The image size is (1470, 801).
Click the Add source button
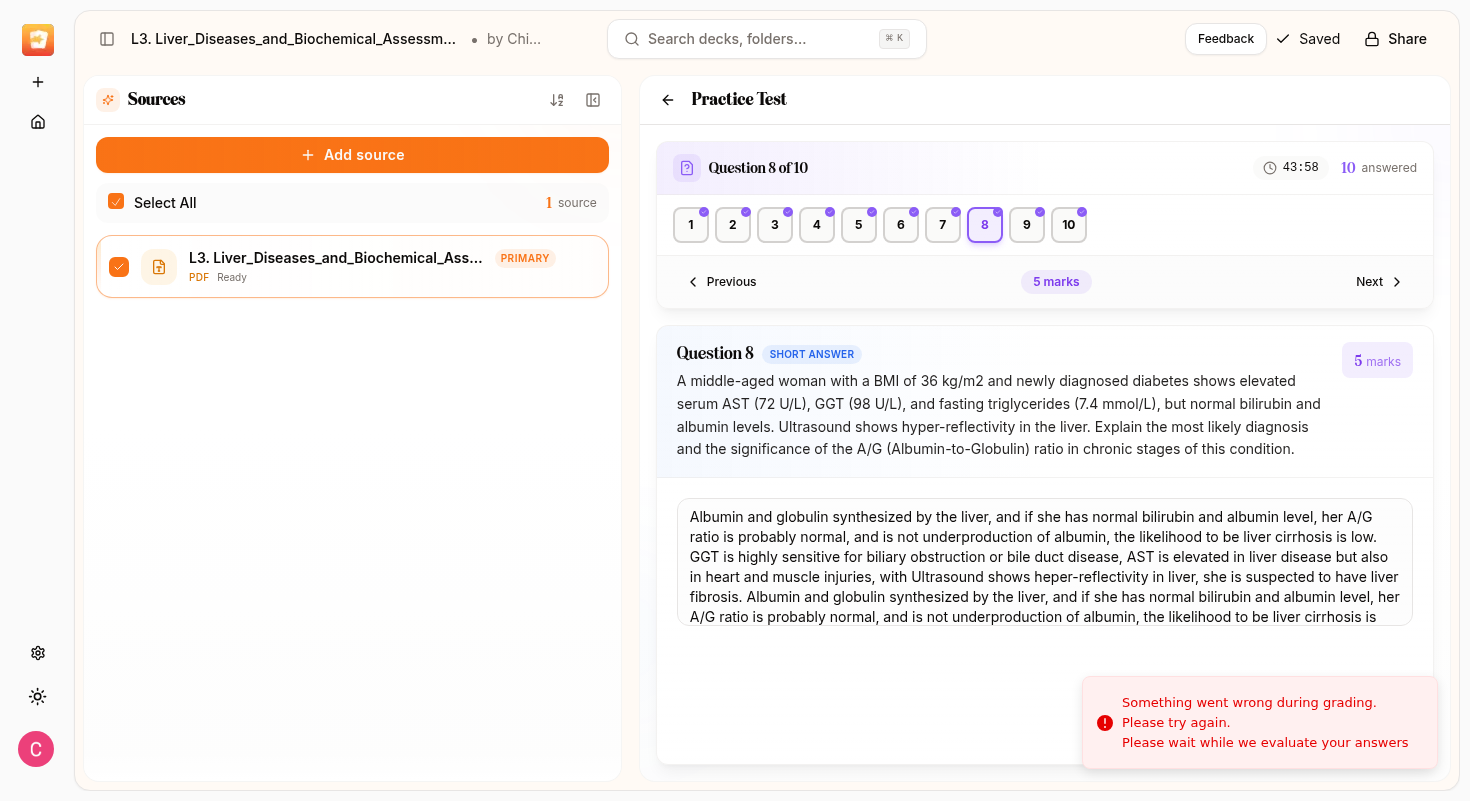point(352,155)
